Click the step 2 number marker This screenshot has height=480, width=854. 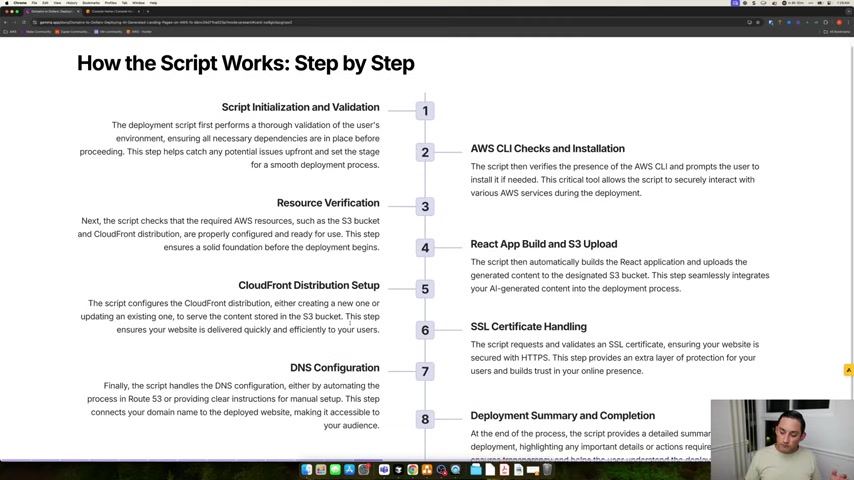pyautogui.click(x=425, y=152)
